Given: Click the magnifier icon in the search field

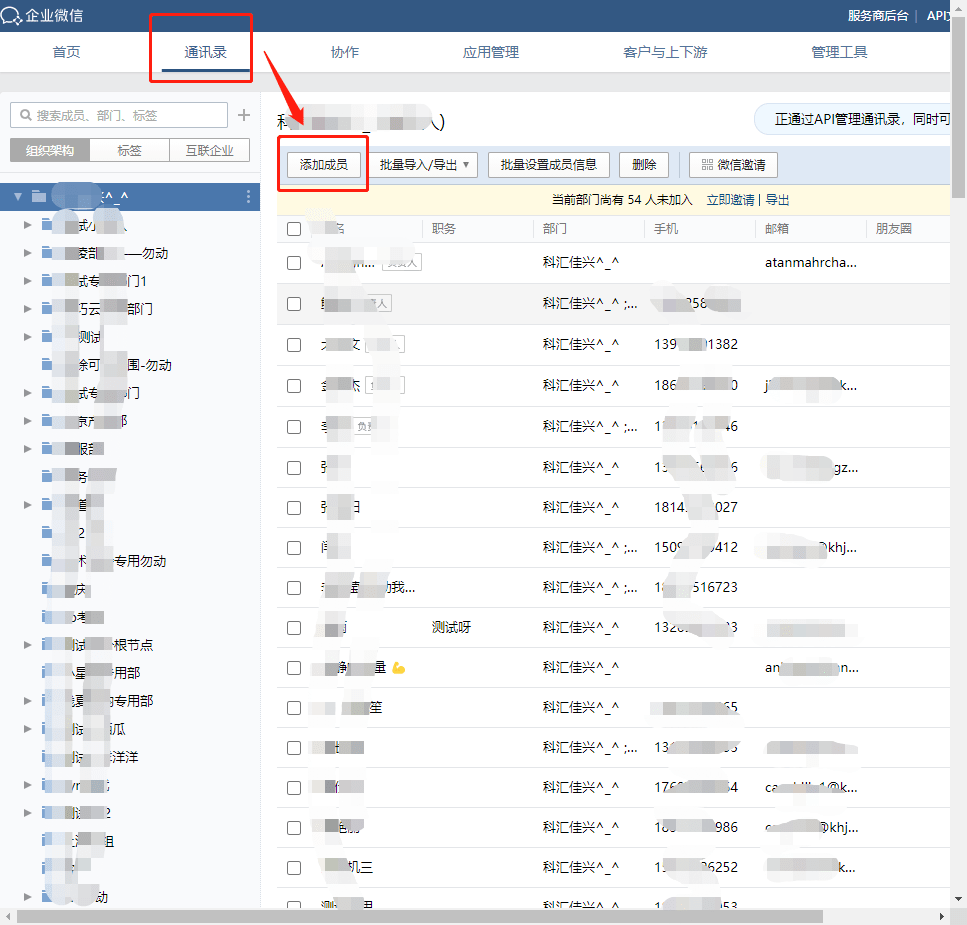Looking at the screenshot, I should point(24,116).
